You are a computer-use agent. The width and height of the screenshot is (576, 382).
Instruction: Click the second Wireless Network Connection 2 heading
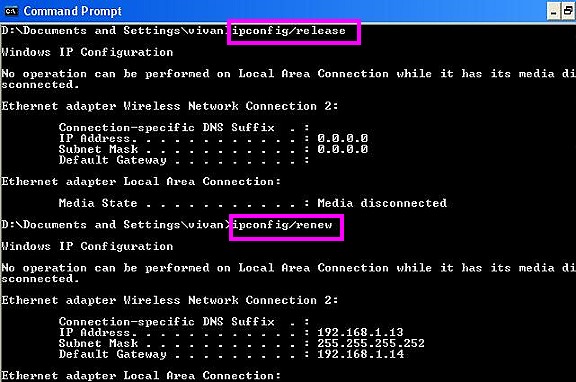pyautogui.click(x=169, y=300)
